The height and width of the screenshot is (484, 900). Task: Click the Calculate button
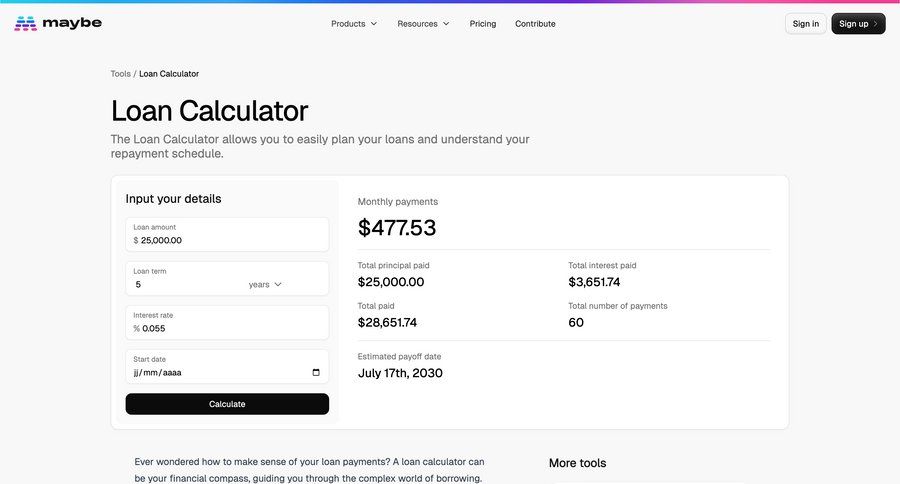pos(227,404)
